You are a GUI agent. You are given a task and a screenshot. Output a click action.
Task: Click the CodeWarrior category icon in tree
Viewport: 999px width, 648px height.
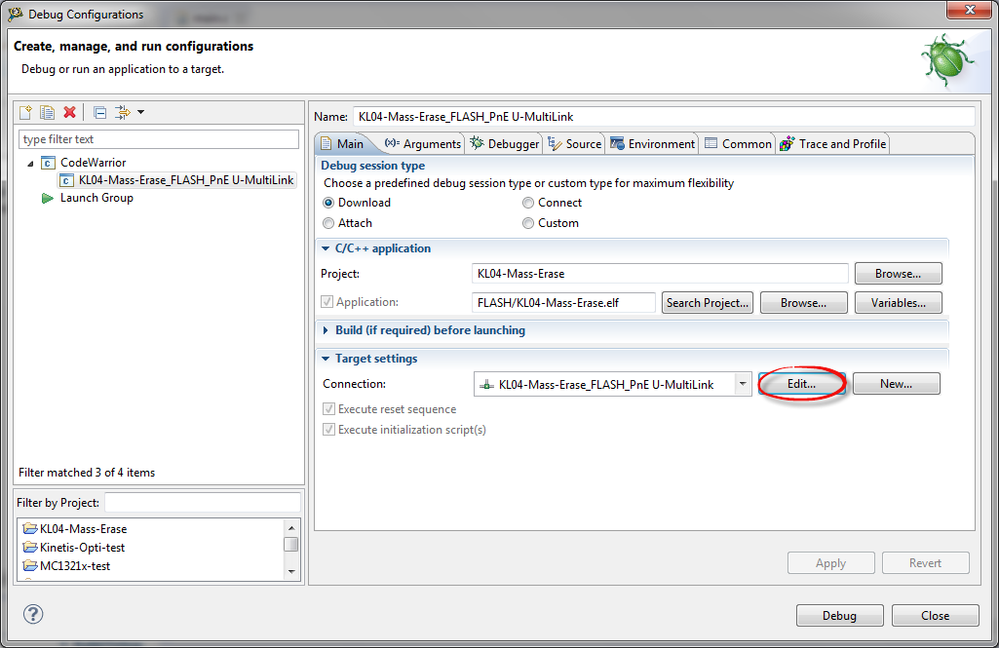[x=48, y=162]
